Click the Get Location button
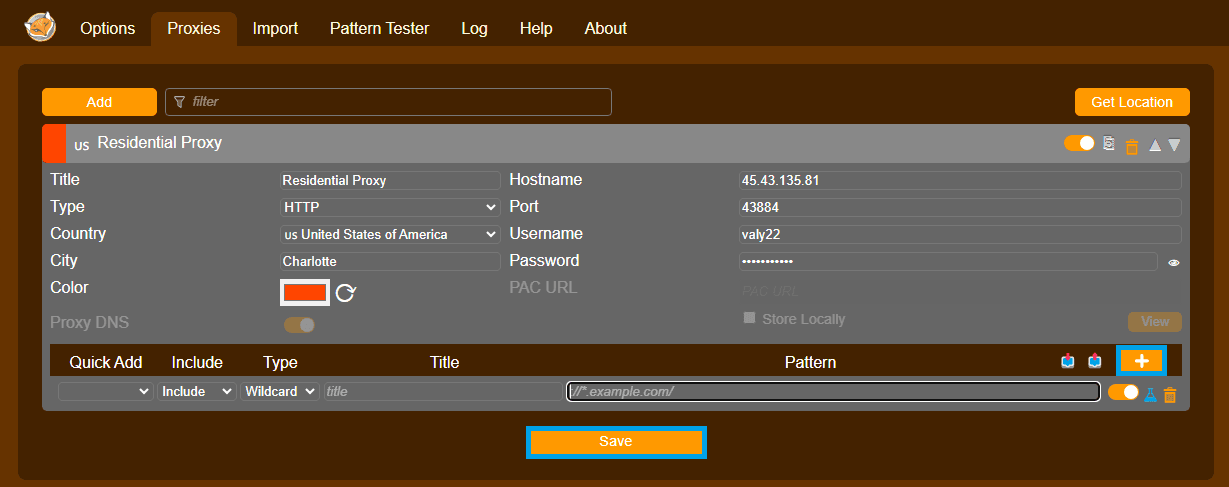Screen dimensions: 1229x487 coord(1132,102)
